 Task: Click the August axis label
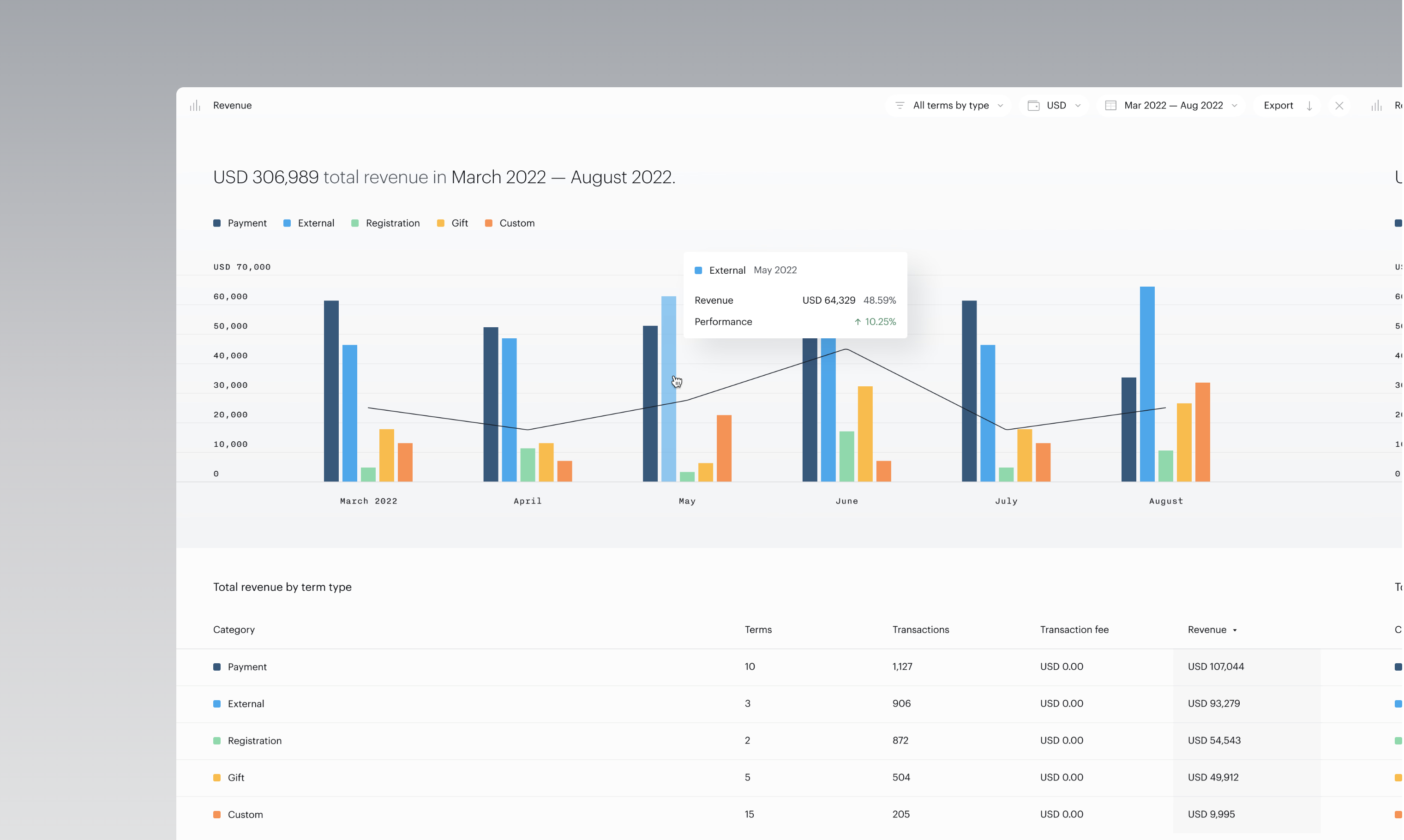tap(1167, 502)
